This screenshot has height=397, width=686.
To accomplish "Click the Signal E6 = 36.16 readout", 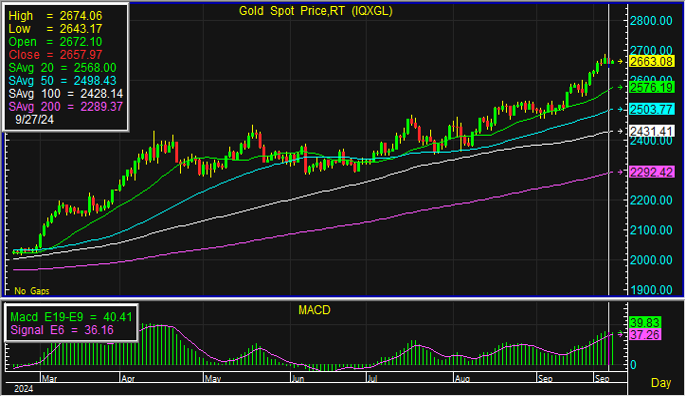I will pyautogui.click(x=62, y=330).
